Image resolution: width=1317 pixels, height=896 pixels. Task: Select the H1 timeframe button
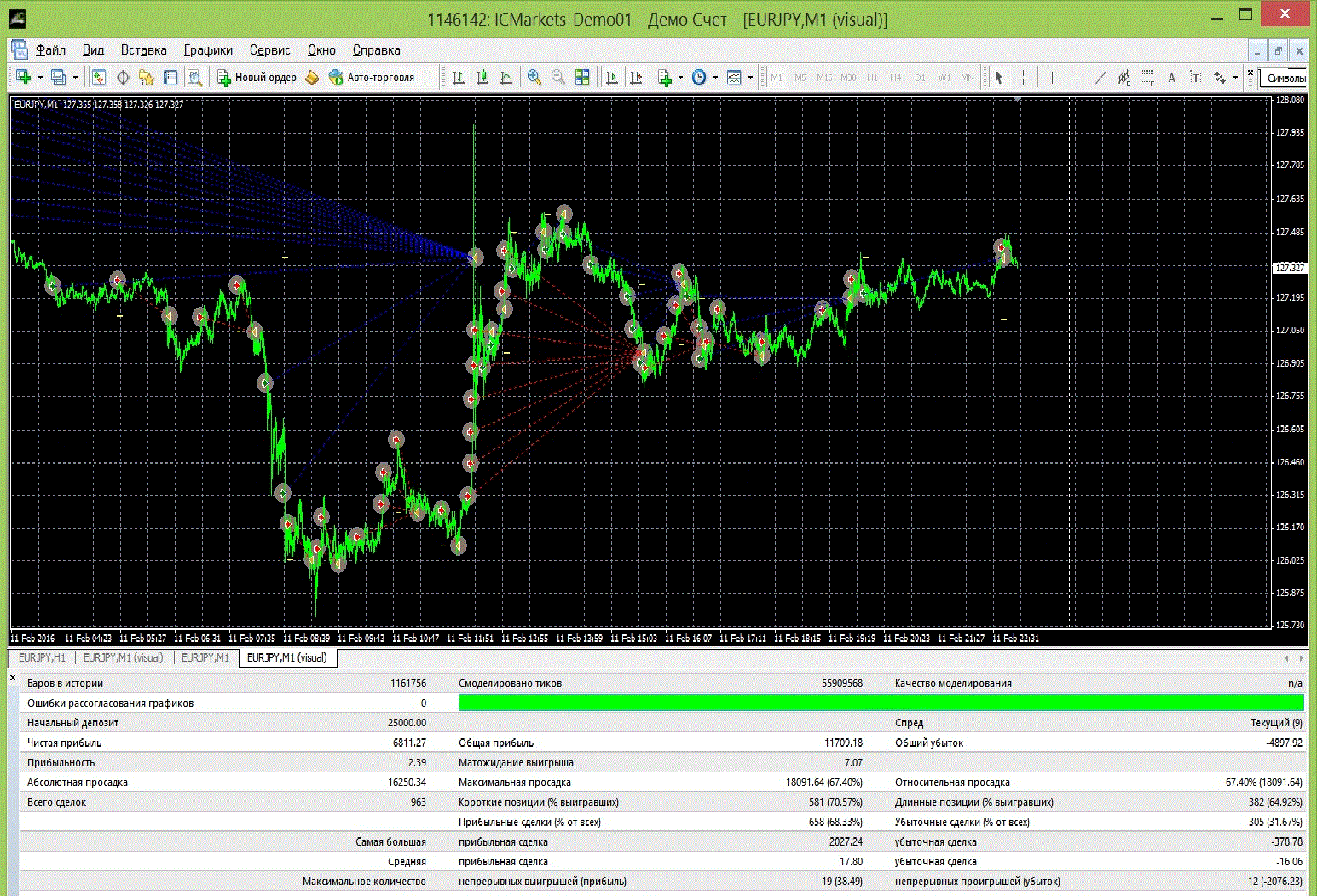(872, 78)
